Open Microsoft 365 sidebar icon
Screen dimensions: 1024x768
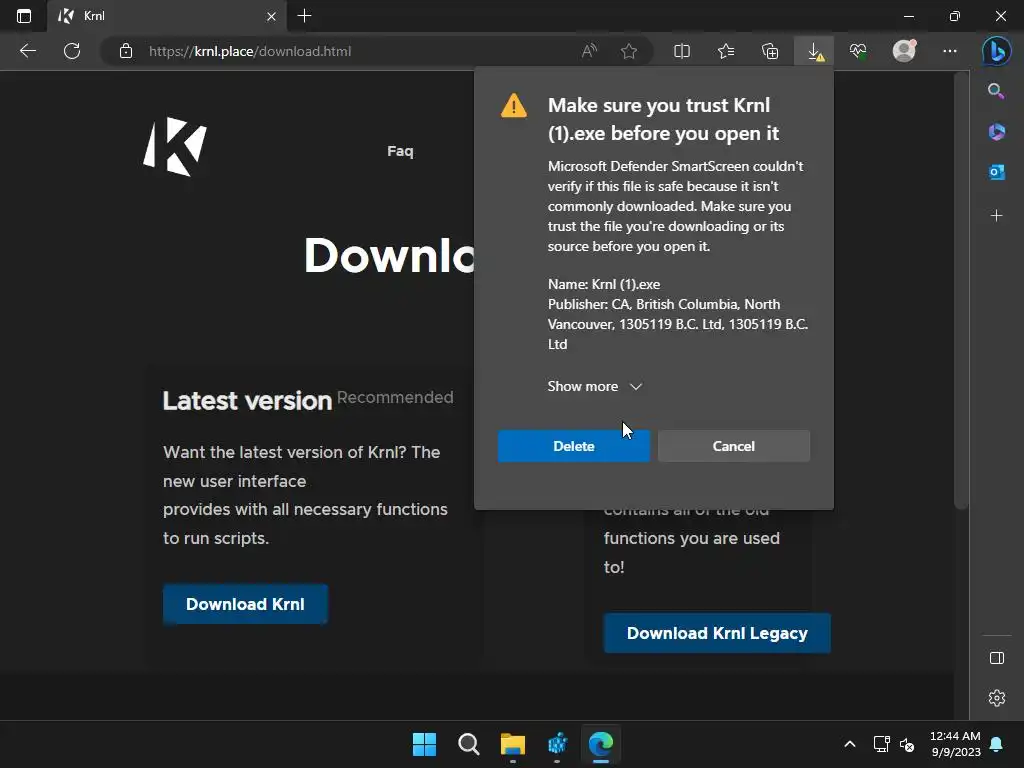coord(997,132)
